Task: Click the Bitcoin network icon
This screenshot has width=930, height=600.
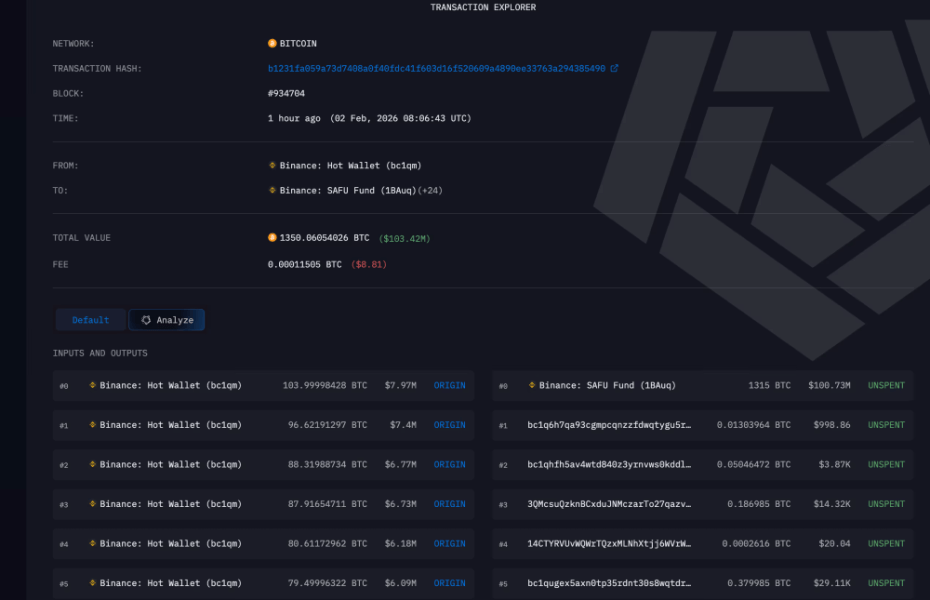Action: 272,43
